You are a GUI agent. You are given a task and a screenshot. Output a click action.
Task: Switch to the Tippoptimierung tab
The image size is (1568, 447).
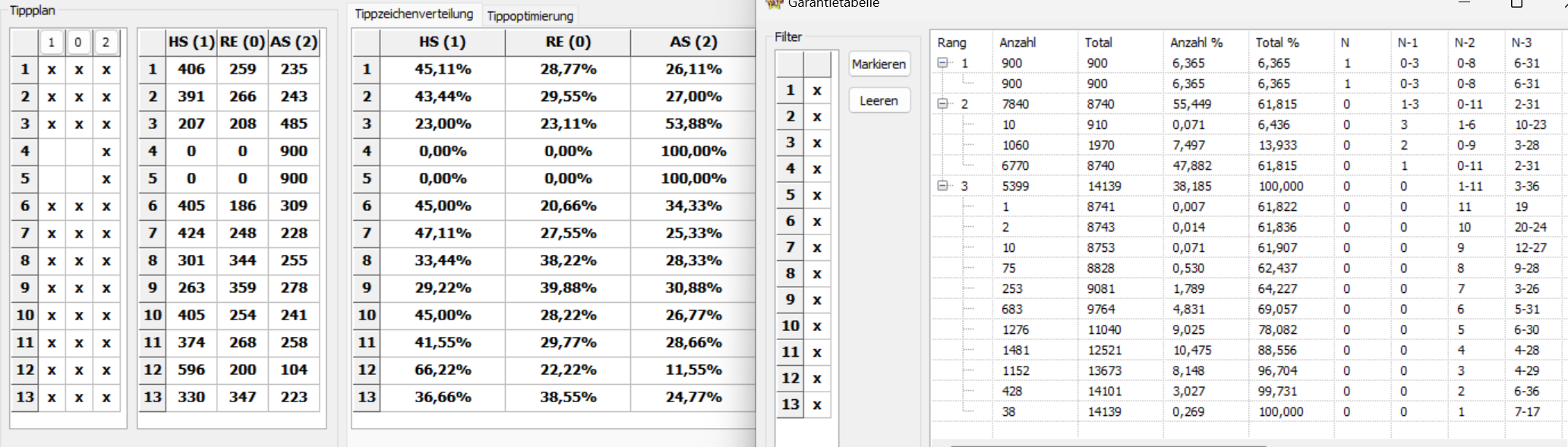(530, 16)
